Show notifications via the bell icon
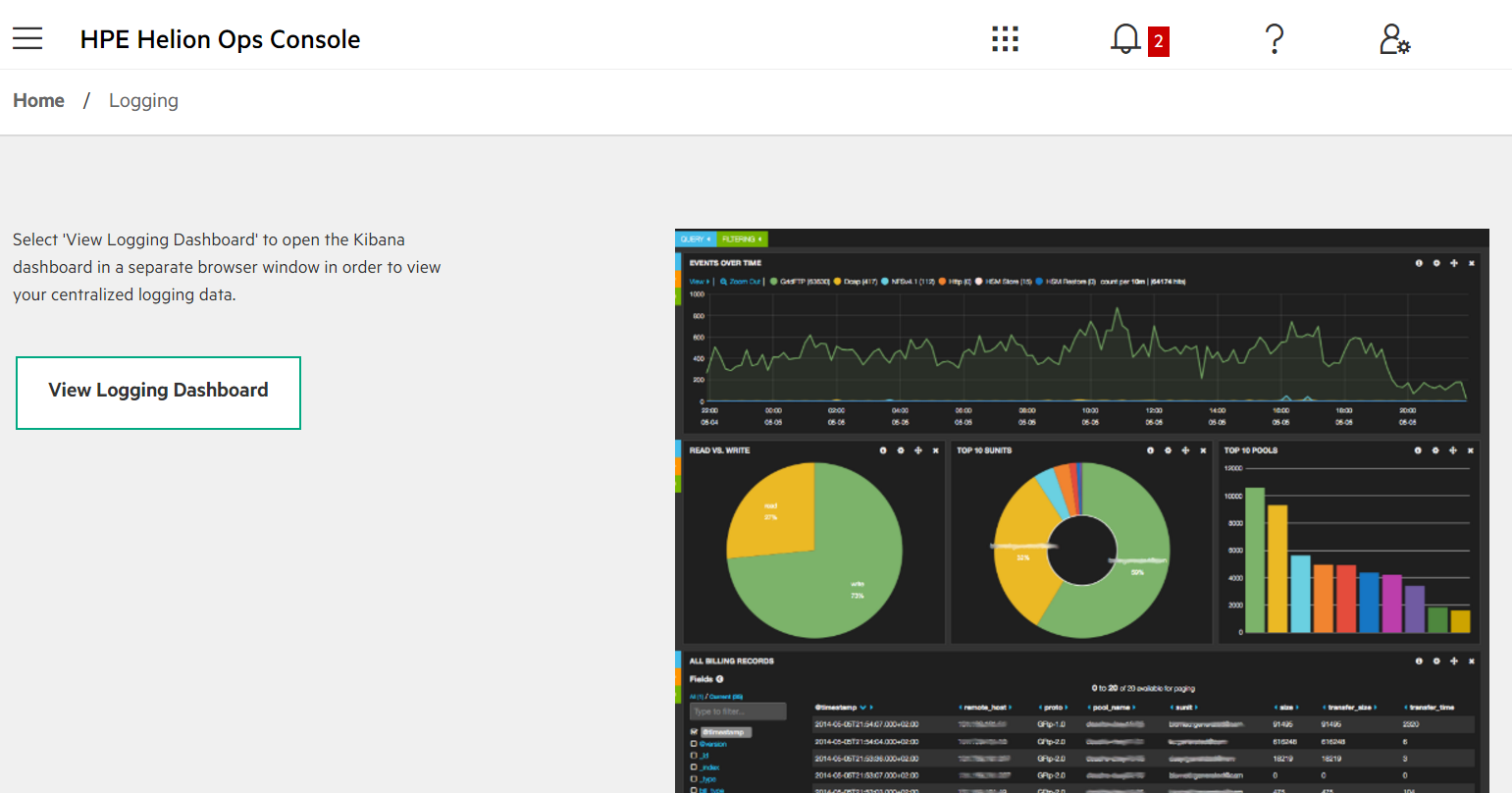This screenshot has height=793, width=1512. tap(1125, 39)
